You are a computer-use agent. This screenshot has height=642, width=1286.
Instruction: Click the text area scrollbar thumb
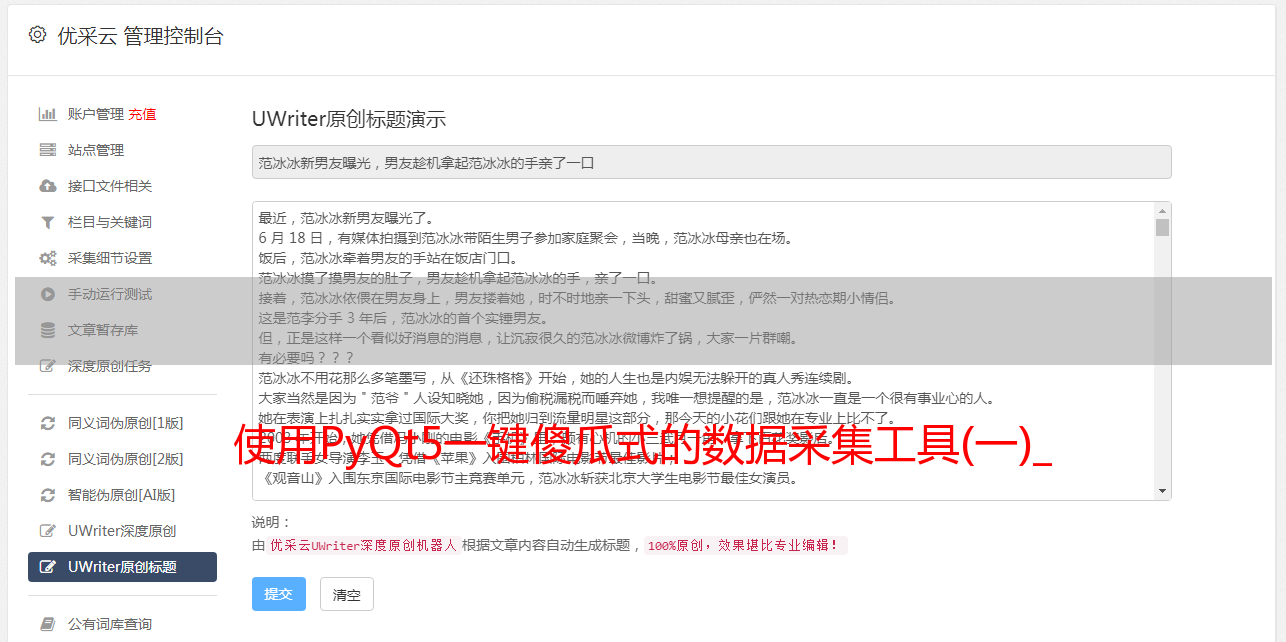[1162, 227]
